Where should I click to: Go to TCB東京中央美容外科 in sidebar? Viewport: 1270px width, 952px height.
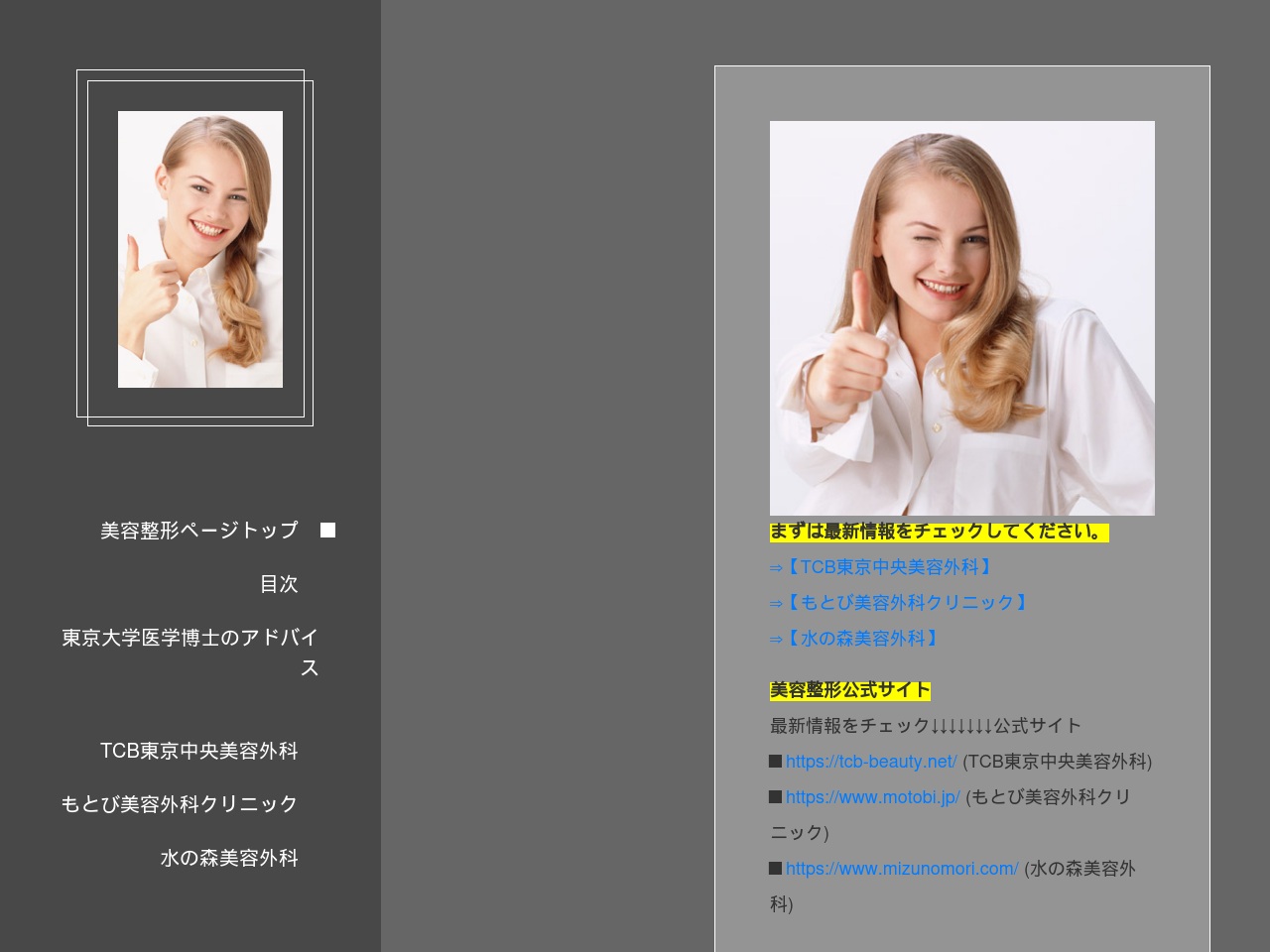click(198, 751)
